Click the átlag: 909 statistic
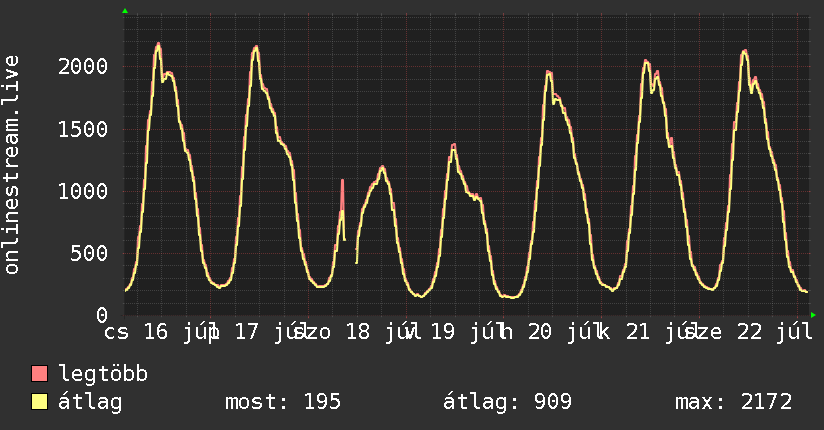824x430 pixels. 507,402
